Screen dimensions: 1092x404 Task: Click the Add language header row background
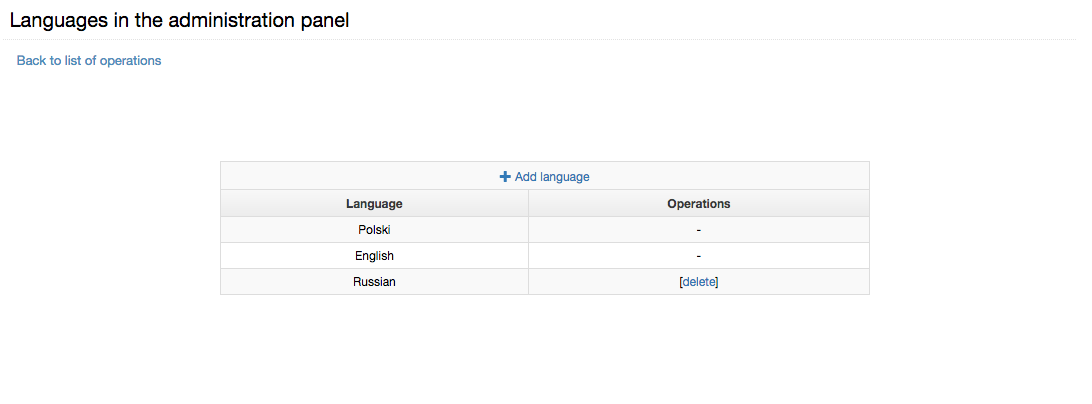point(545,176)
